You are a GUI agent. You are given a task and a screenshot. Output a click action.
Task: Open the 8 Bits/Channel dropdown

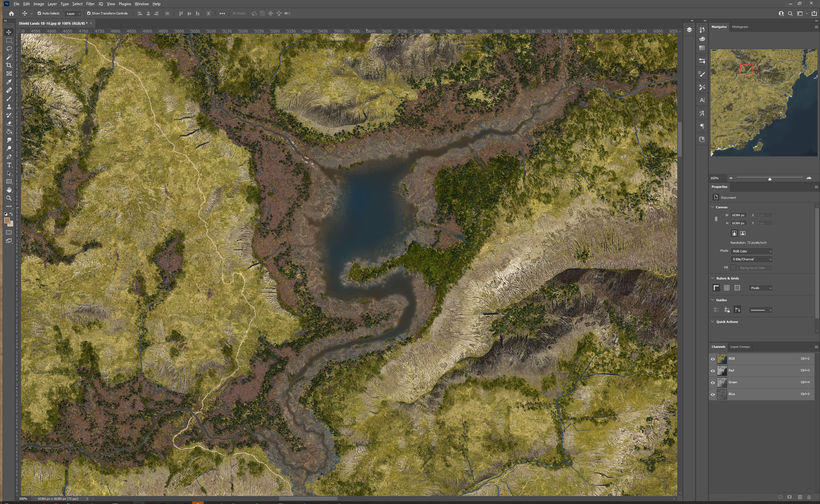pos(751,259)
